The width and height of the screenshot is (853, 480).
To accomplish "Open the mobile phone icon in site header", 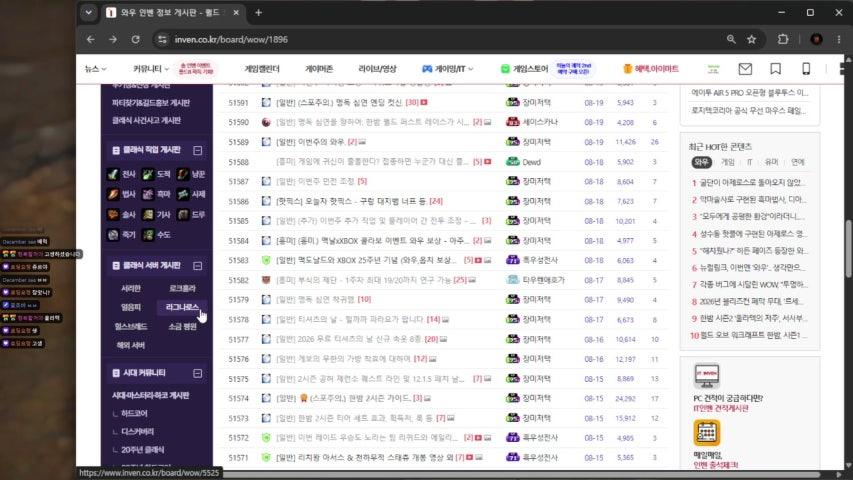I will tap(806, 69).
